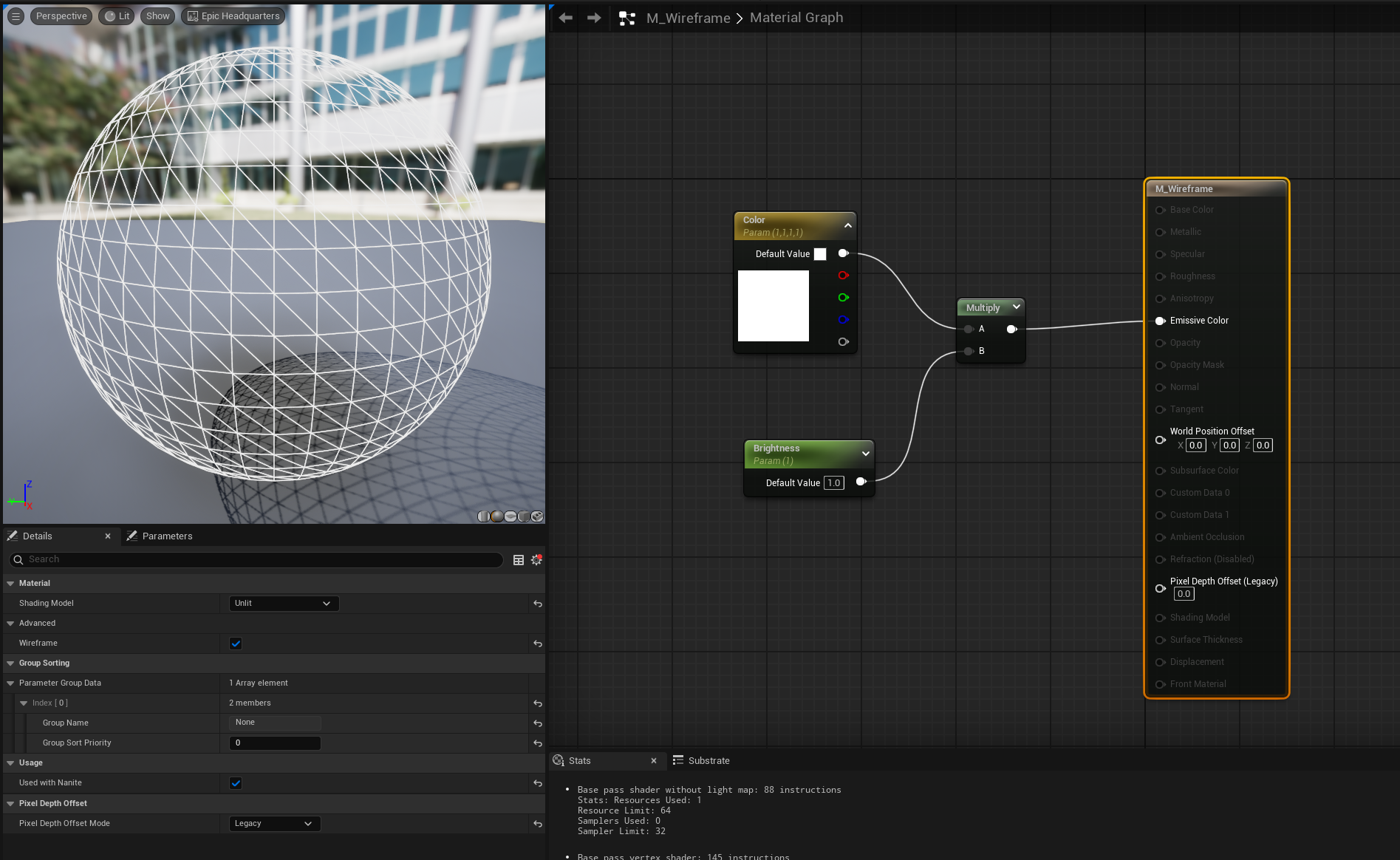
Task: Switch to the Substrate tab
Action: tap(708, 761)
